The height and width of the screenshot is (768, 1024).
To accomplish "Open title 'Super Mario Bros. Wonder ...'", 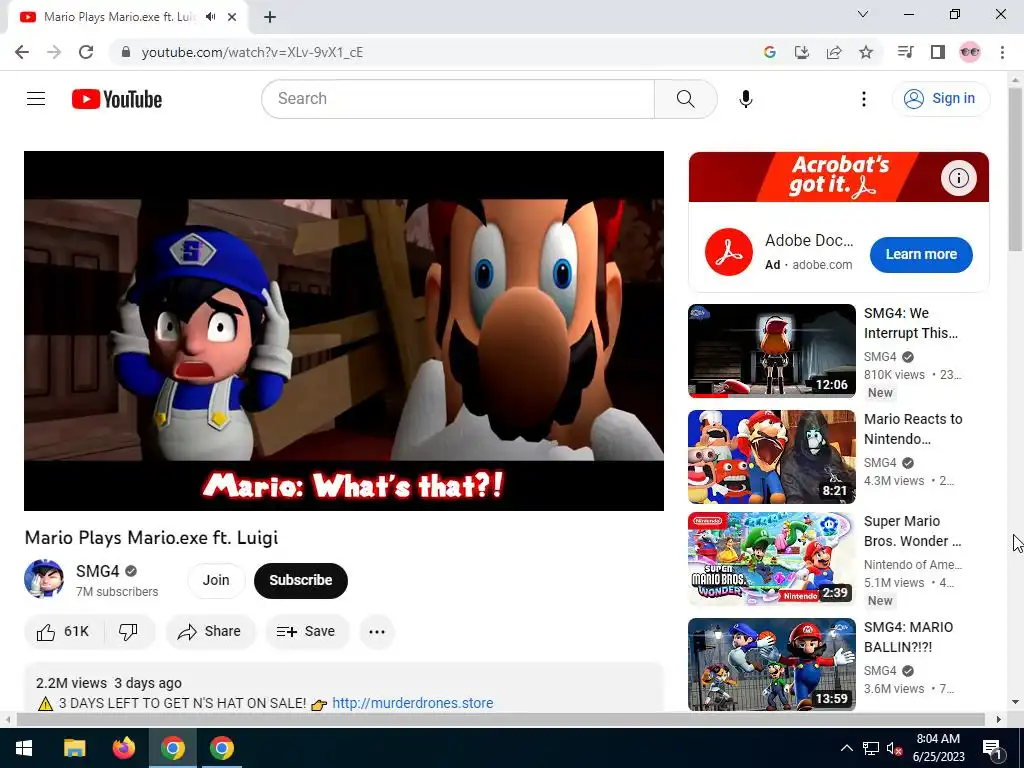I will pos(912,531).
